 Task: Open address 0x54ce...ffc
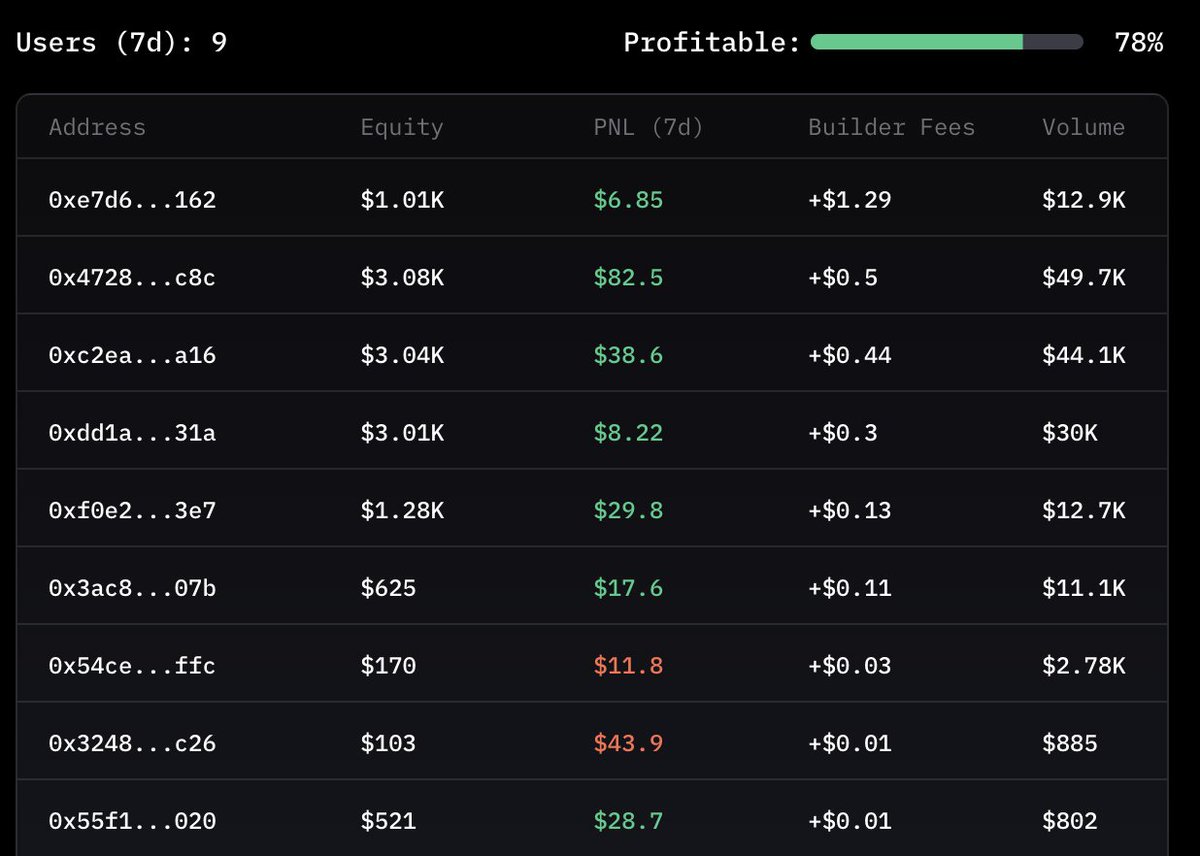pos(132,666)
